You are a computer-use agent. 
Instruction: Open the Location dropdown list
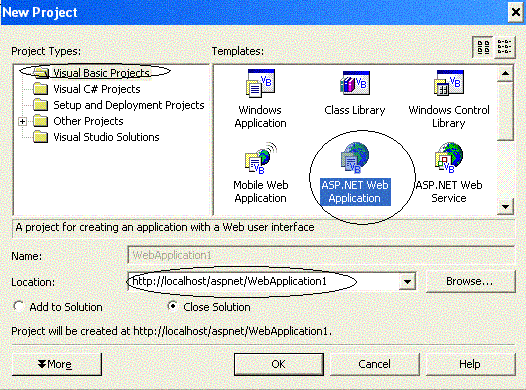pyautogui.click(x=407, y=281)
